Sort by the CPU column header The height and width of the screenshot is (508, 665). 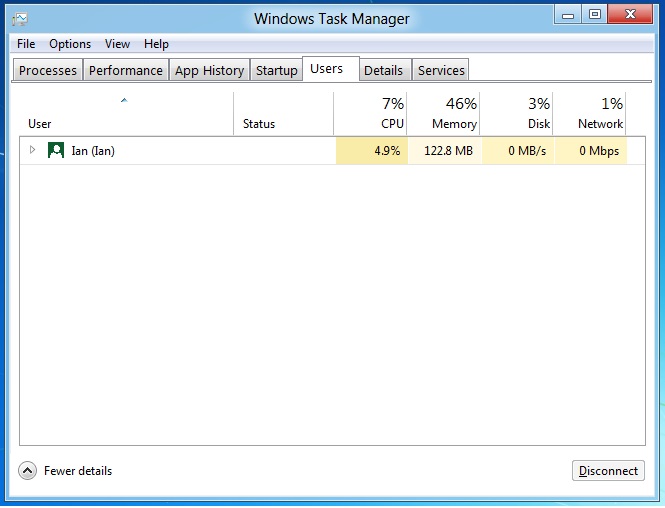coord(370,113)
